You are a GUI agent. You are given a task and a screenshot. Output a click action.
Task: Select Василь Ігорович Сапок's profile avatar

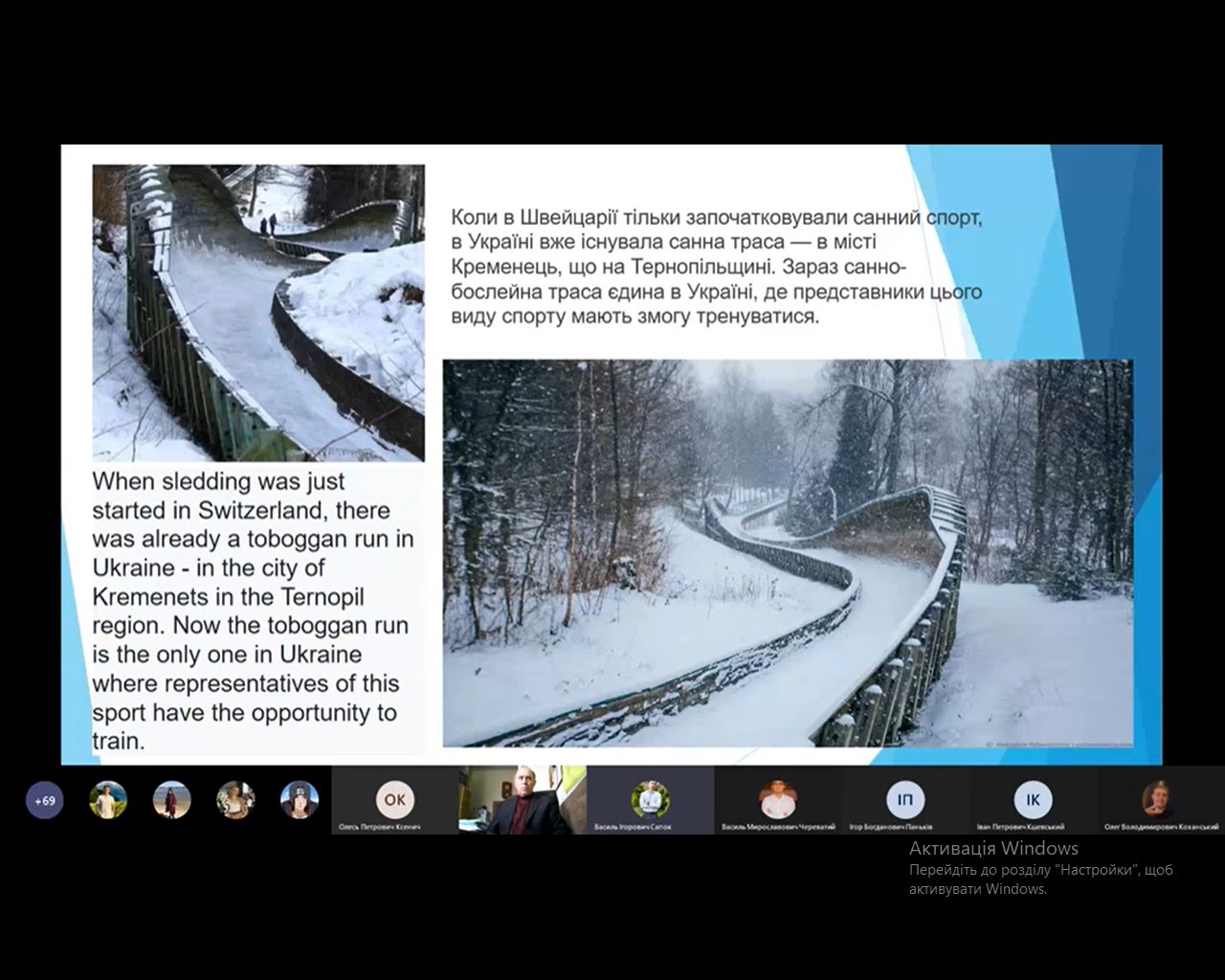(650, 798)
